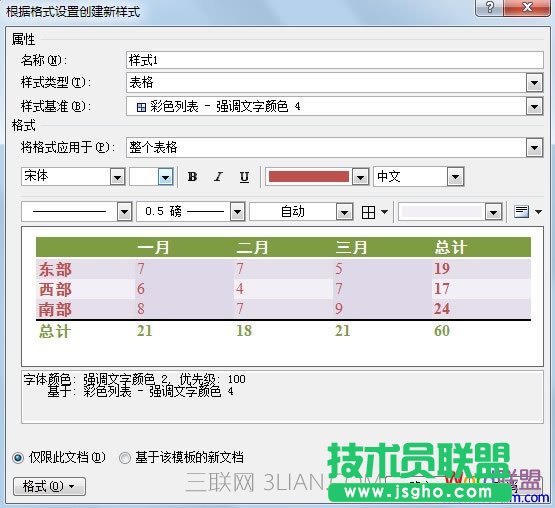Click the 格式(O) button

49,486
